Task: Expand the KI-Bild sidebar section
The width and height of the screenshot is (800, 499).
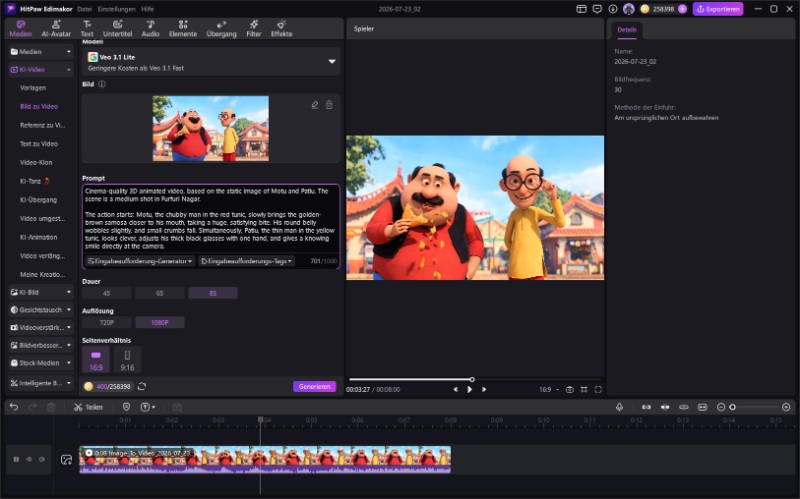Action: [41, 292]
